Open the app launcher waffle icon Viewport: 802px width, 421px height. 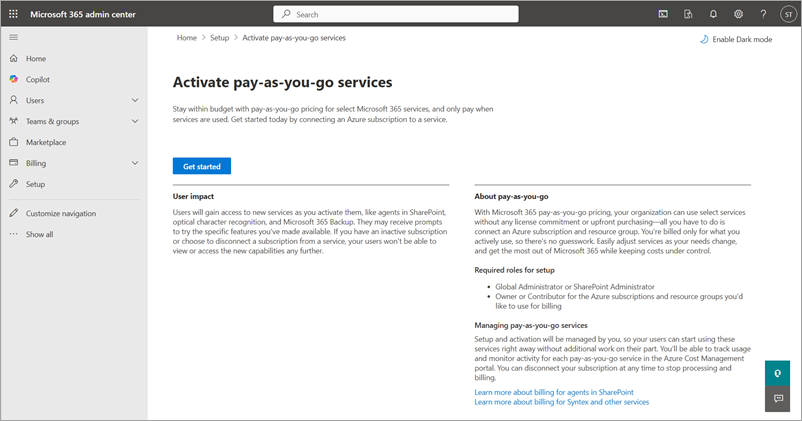pos(13,14)
